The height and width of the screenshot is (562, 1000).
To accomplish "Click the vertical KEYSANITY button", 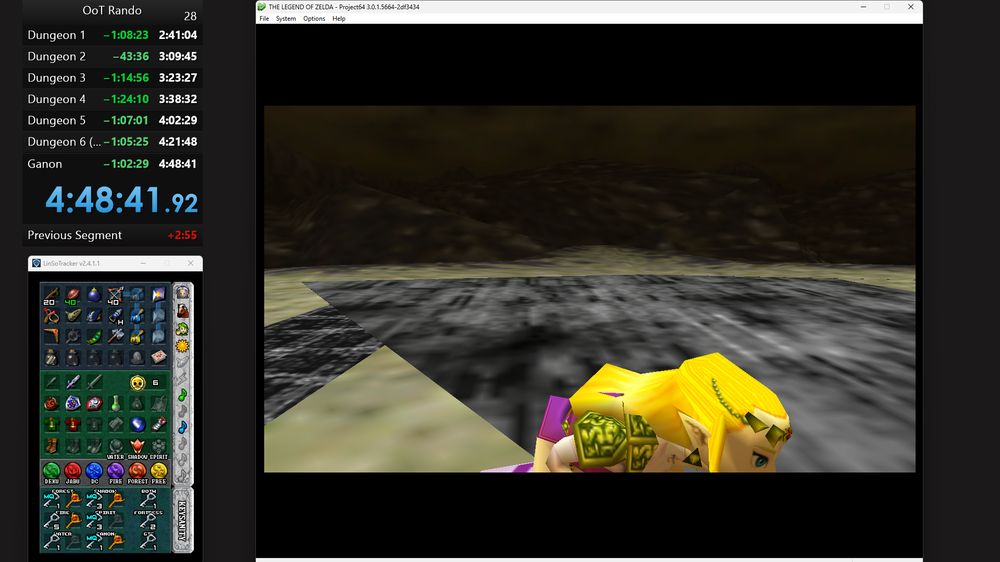I will pyautogui.click(x=182, y=521).
